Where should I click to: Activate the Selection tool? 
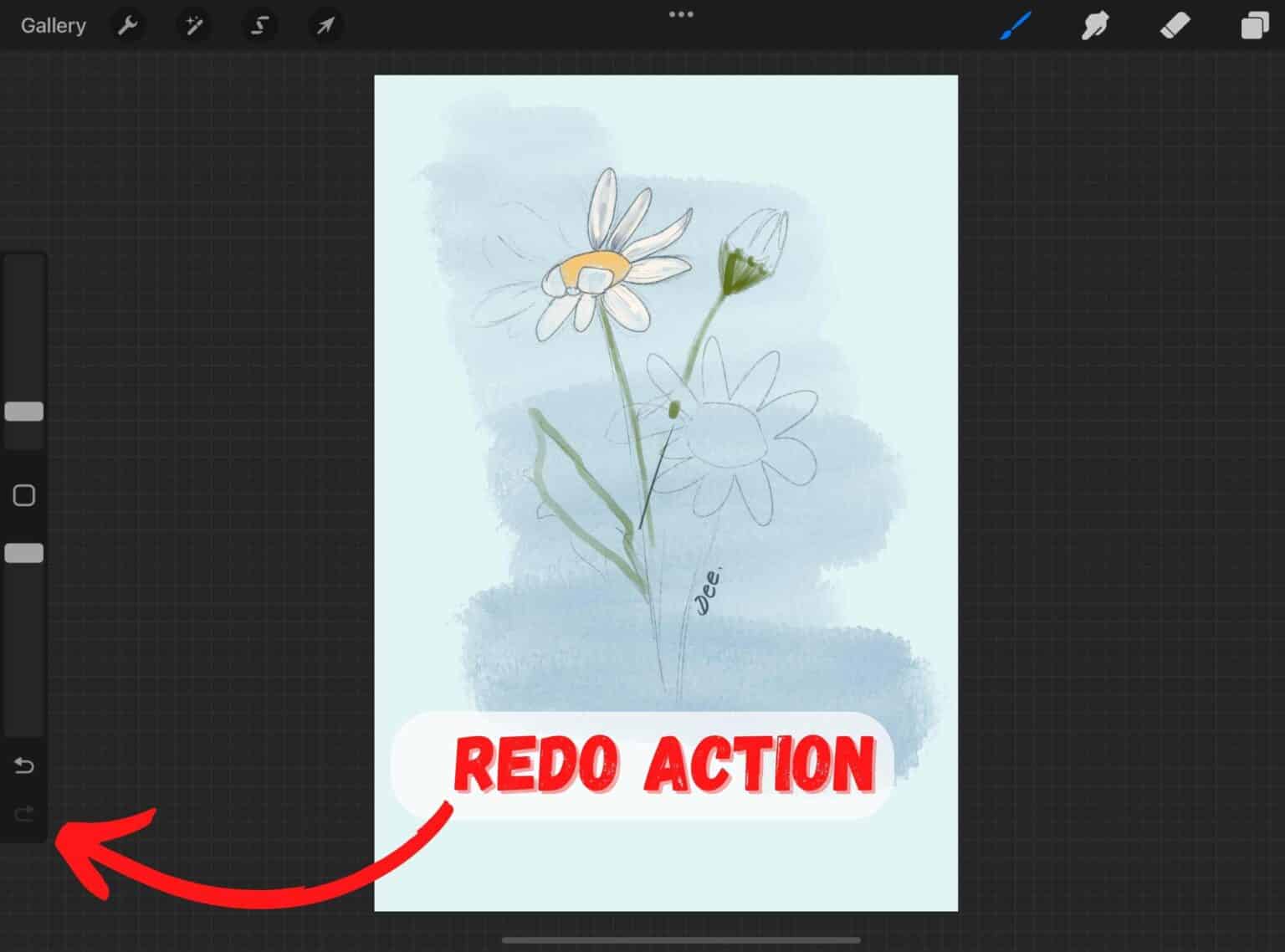pos(259,25)
